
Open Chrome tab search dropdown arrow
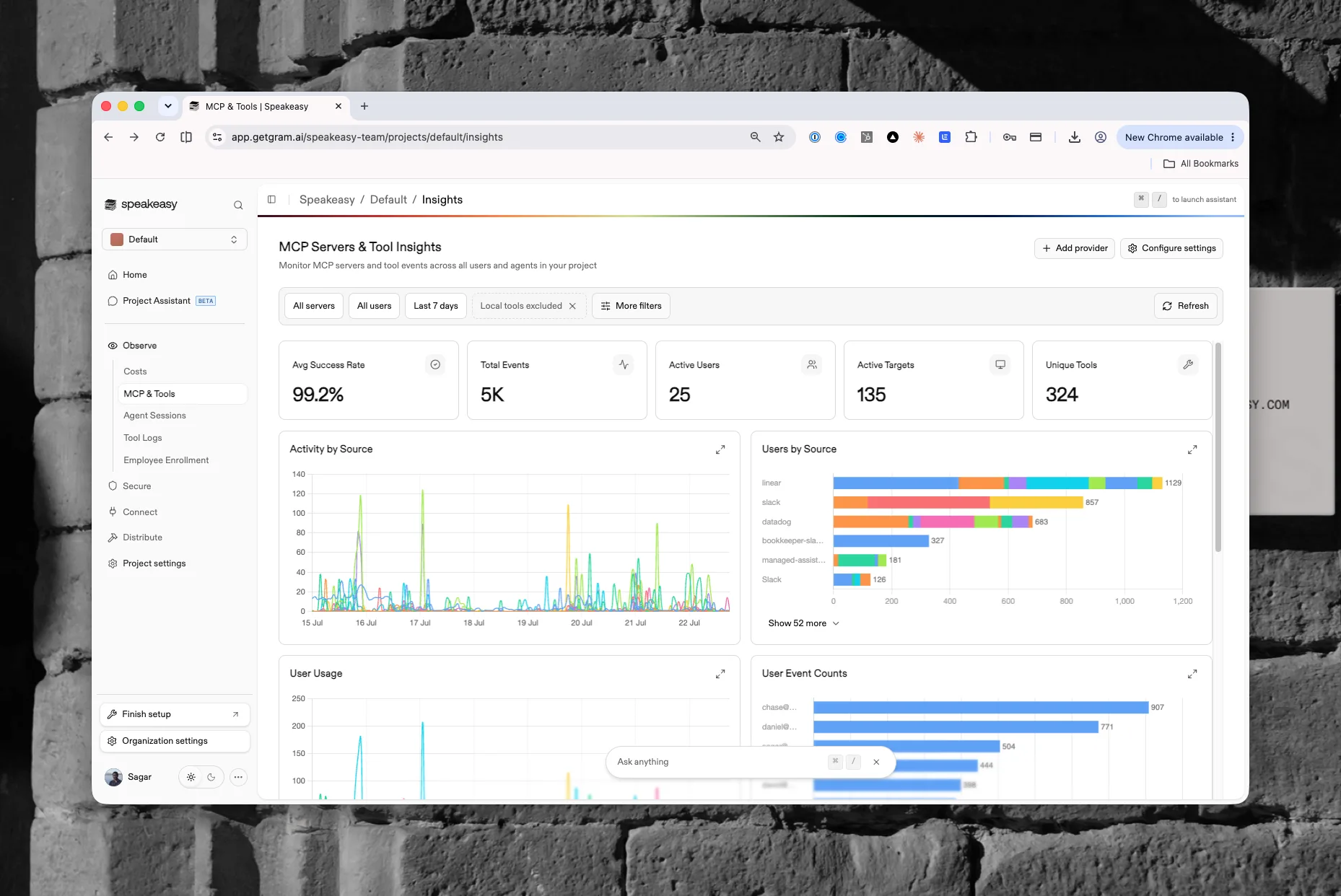168,106
